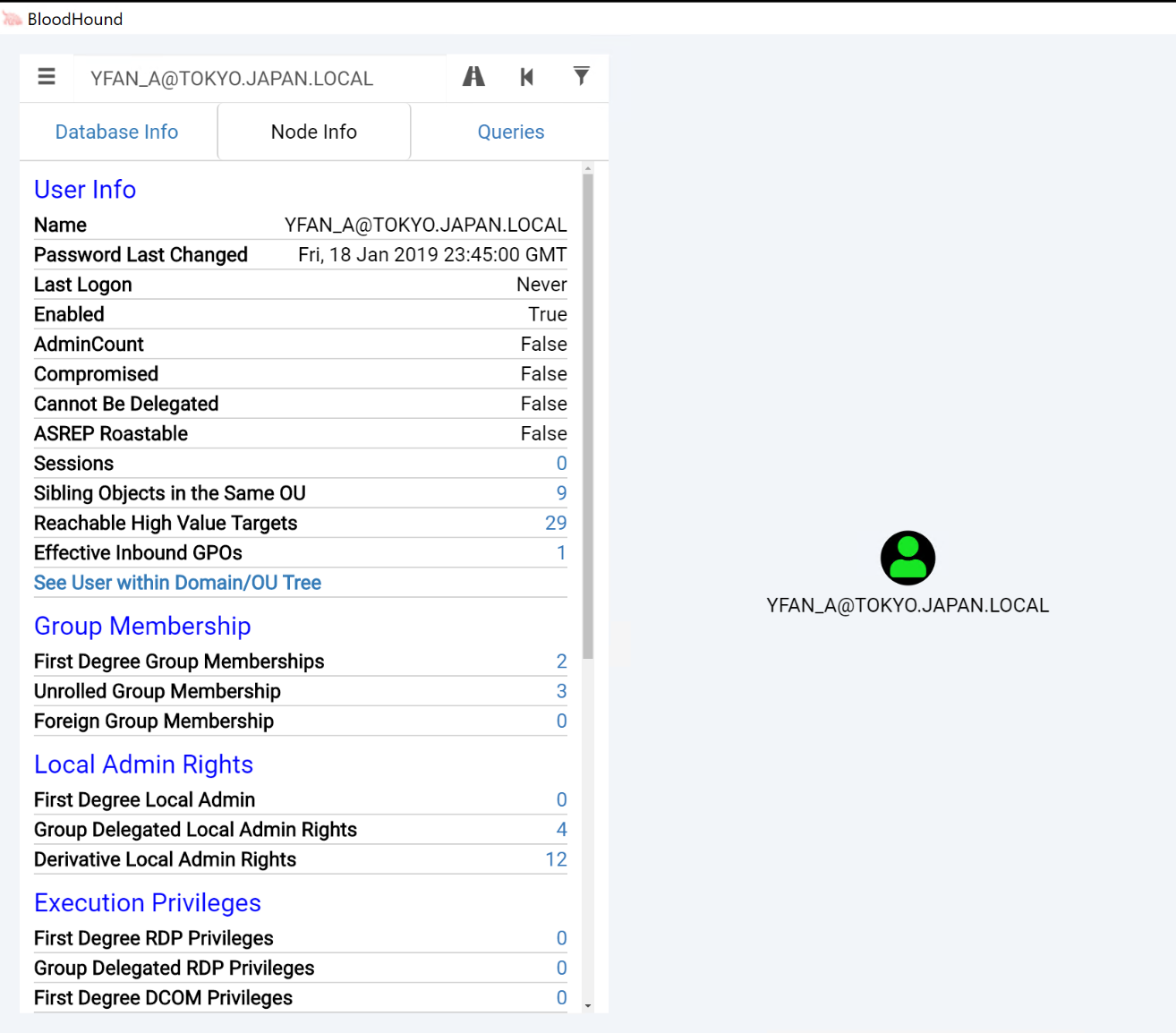
Task: Collapse the Local Admin Rights section header
Action: click(143, 764)
